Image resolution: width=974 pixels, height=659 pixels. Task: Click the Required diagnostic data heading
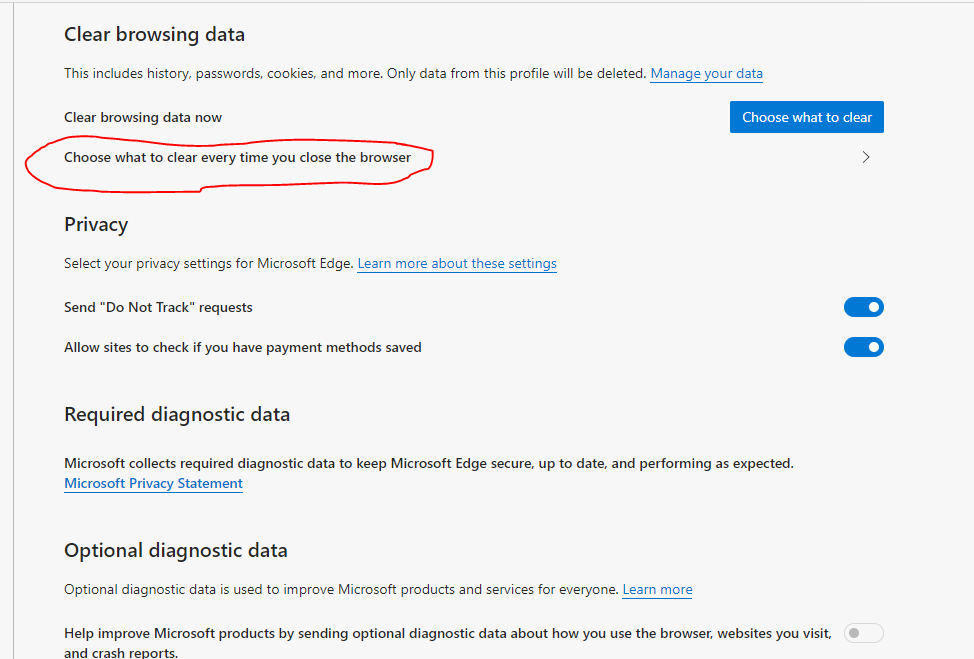(x=176, y=414)
